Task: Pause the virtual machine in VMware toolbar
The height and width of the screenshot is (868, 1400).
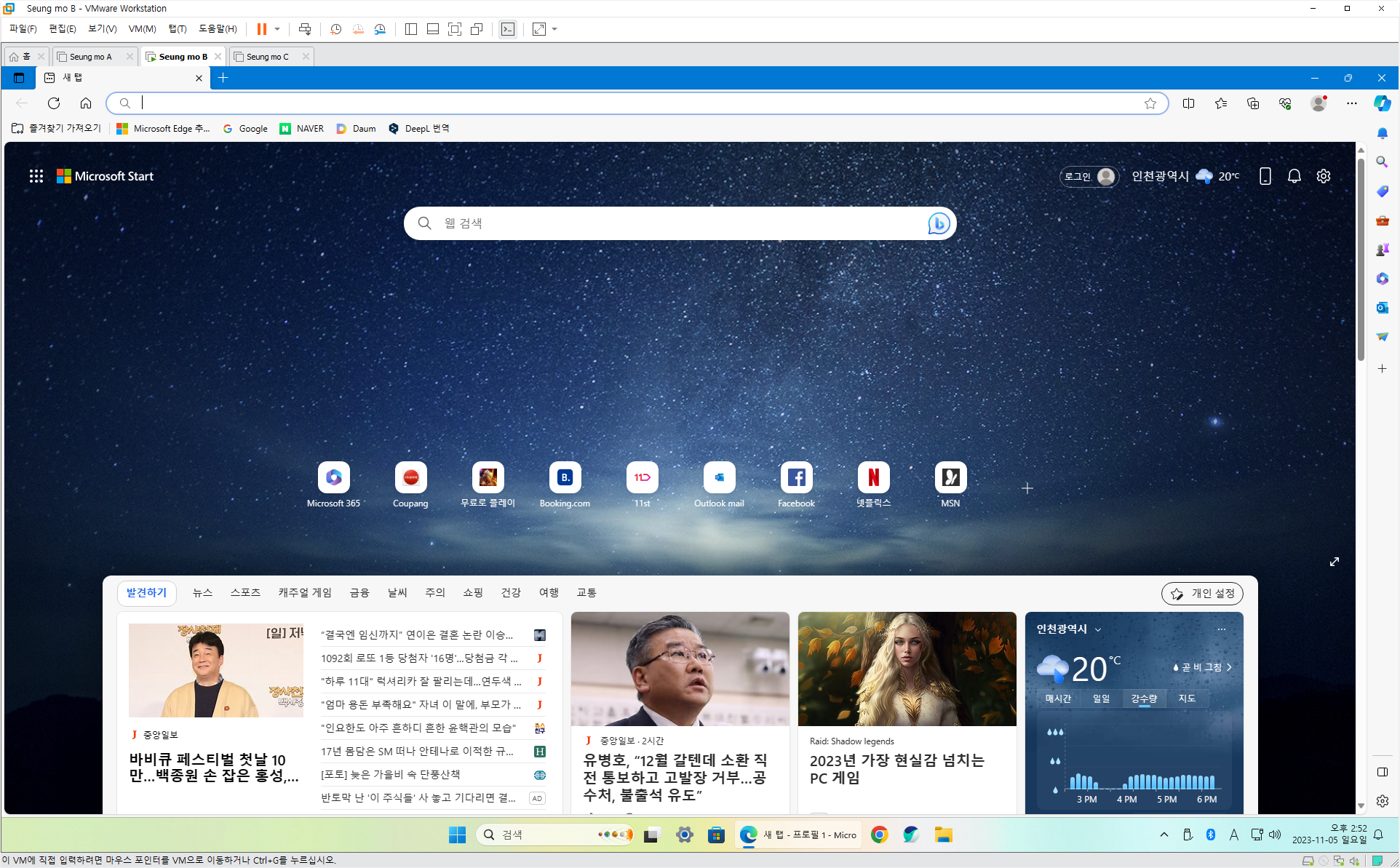Action: pos(261,29)
